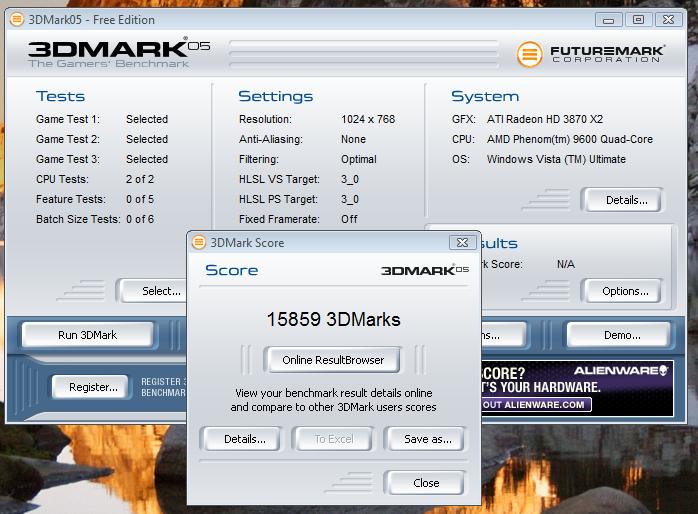Screen dimensions: 698x514
Task: Click the Batch Size Tests 0 of 6 value
Action: click(140, 219)
